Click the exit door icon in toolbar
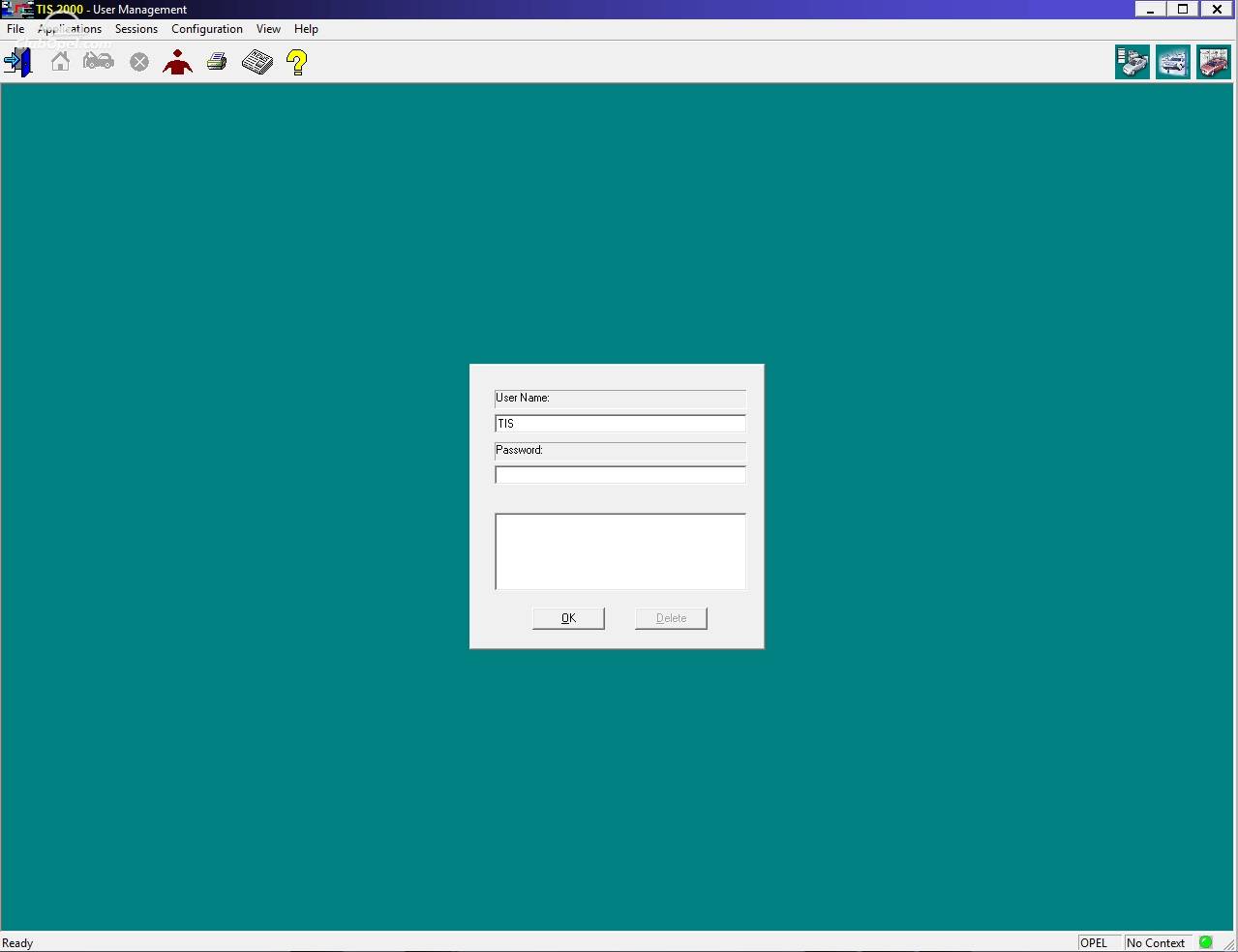 click(x=18, y=63)
